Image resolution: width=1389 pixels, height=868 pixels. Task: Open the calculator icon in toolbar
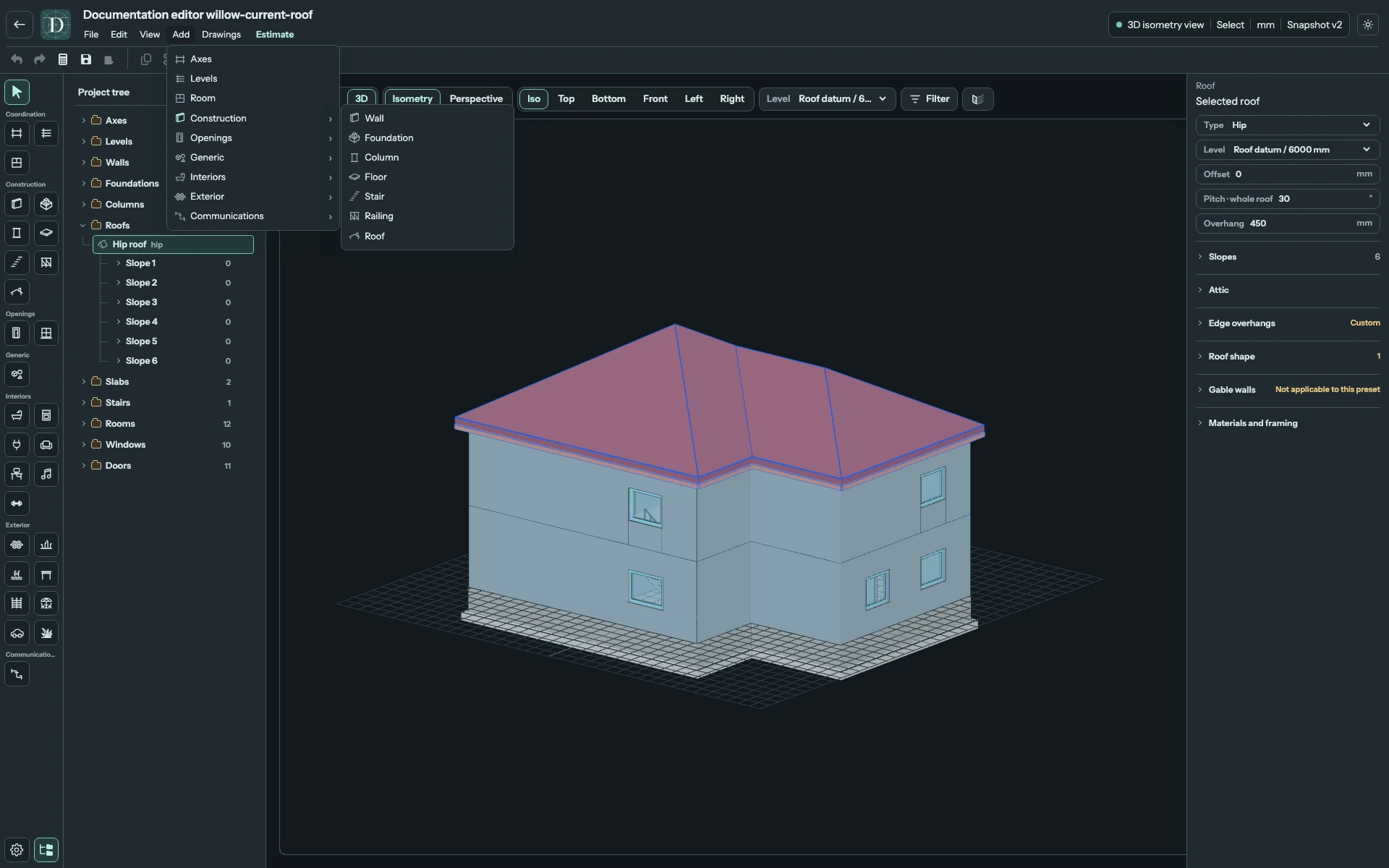(63, 59)
